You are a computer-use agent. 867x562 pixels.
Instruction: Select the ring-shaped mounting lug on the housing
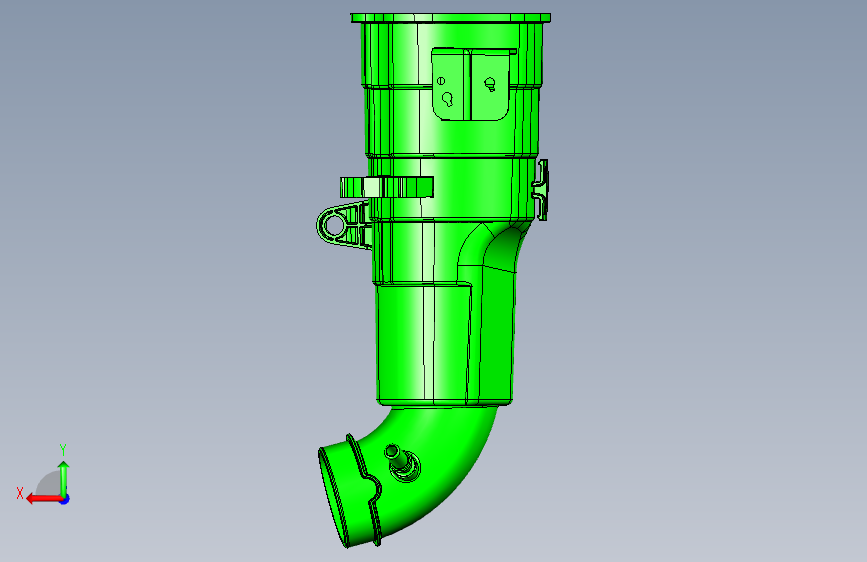point(343,225)
